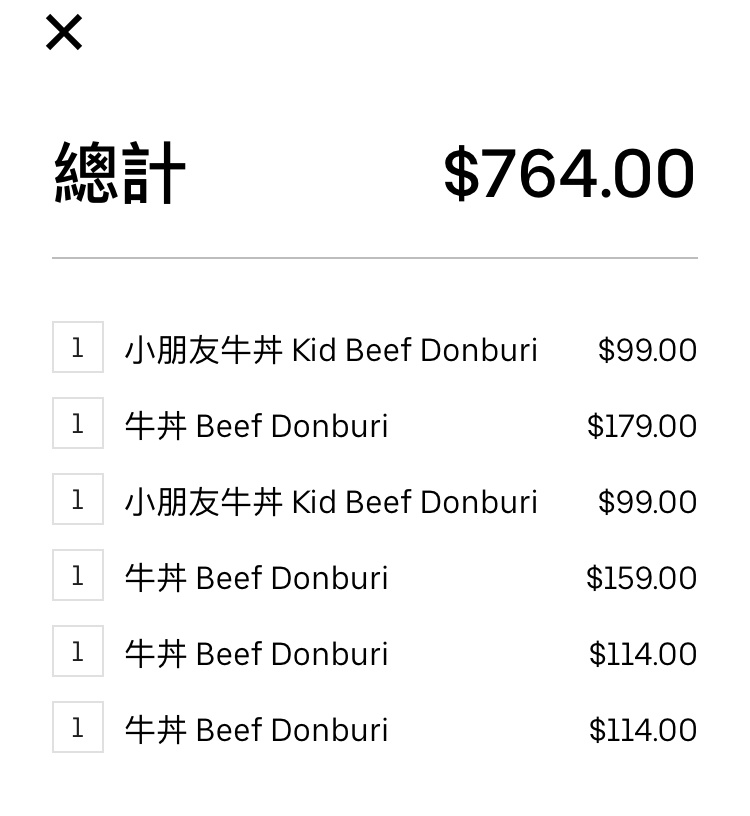Click the second Kid Beef Donburi quantity box
This screenshot has height=816, width=750.
78,500
